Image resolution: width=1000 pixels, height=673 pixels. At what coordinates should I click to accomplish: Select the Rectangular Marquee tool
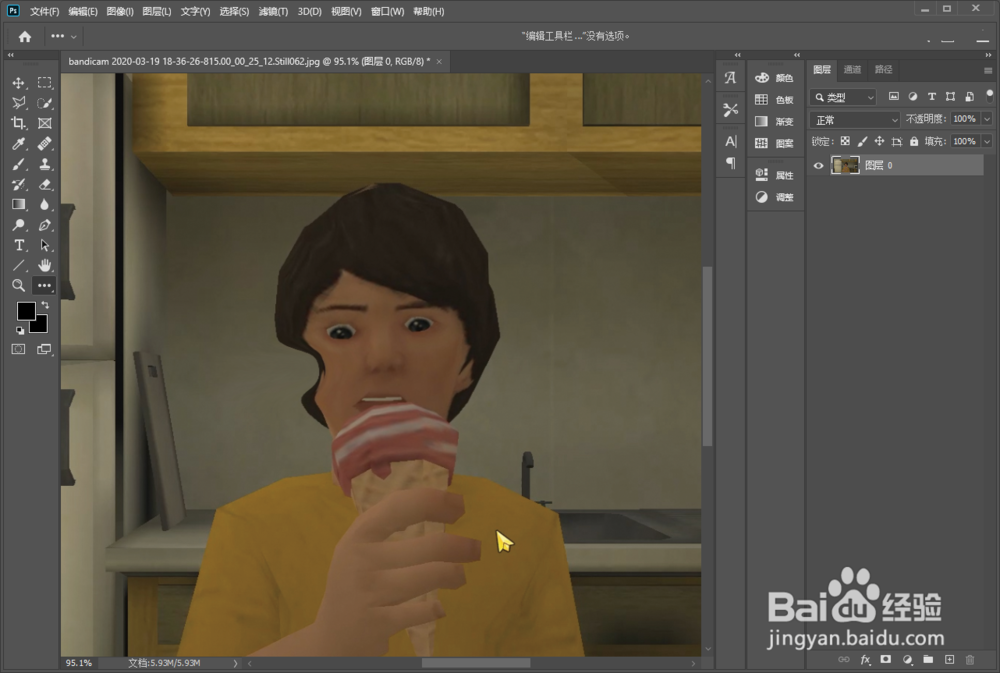tap(44, 82)
